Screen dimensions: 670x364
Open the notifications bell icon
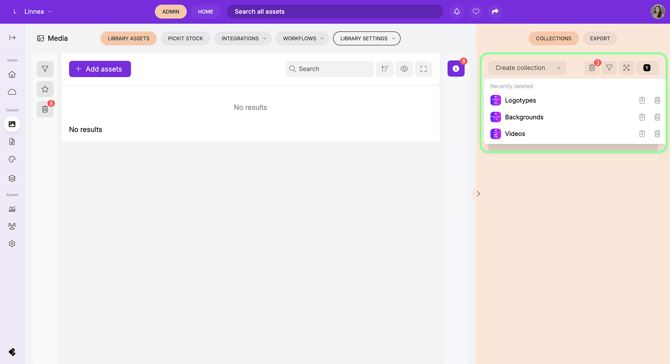[457, 12]
